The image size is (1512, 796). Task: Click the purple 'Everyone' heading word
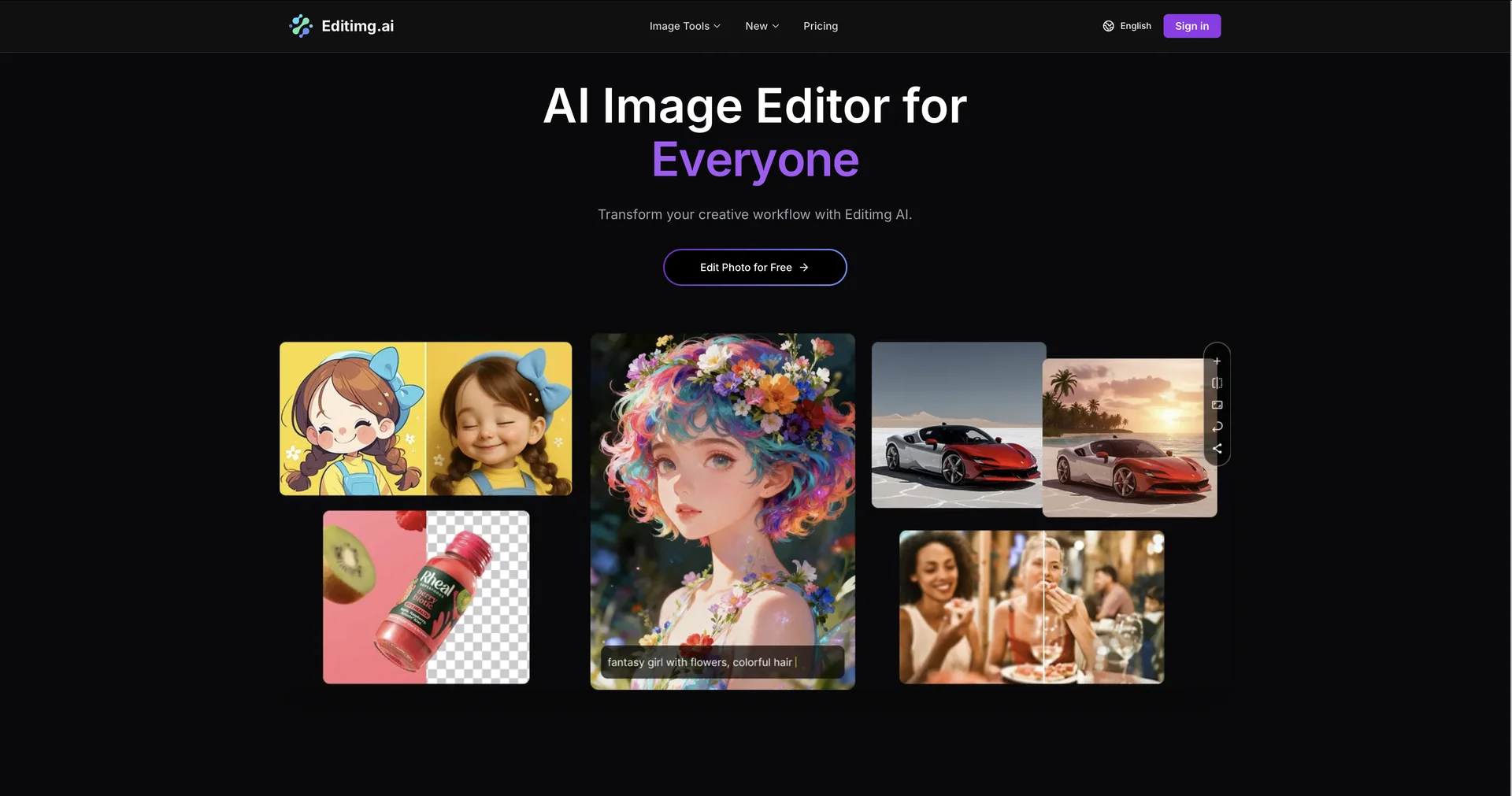(x=754, y=160)
